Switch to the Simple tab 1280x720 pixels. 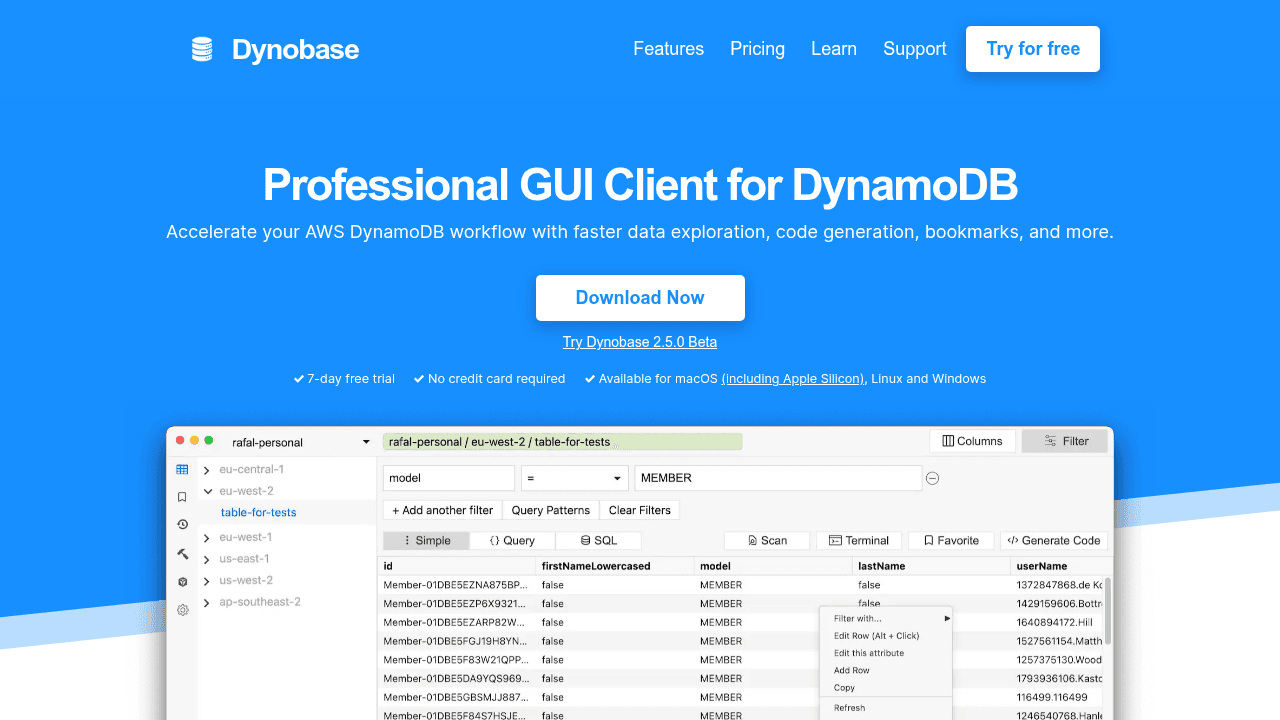tap(426, 540)
